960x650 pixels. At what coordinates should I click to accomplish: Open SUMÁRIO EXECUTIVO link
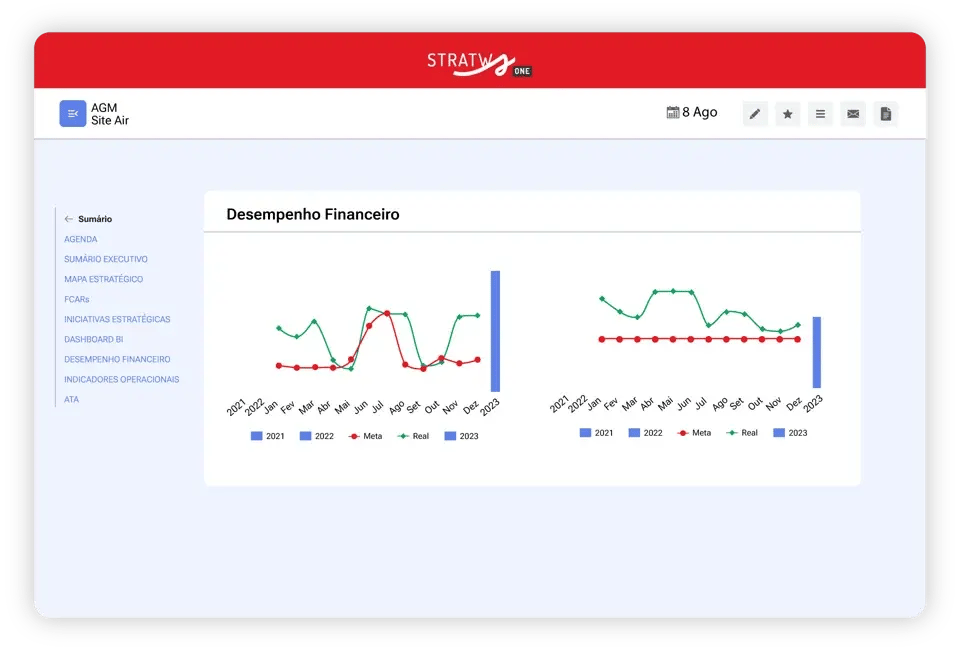106,259
